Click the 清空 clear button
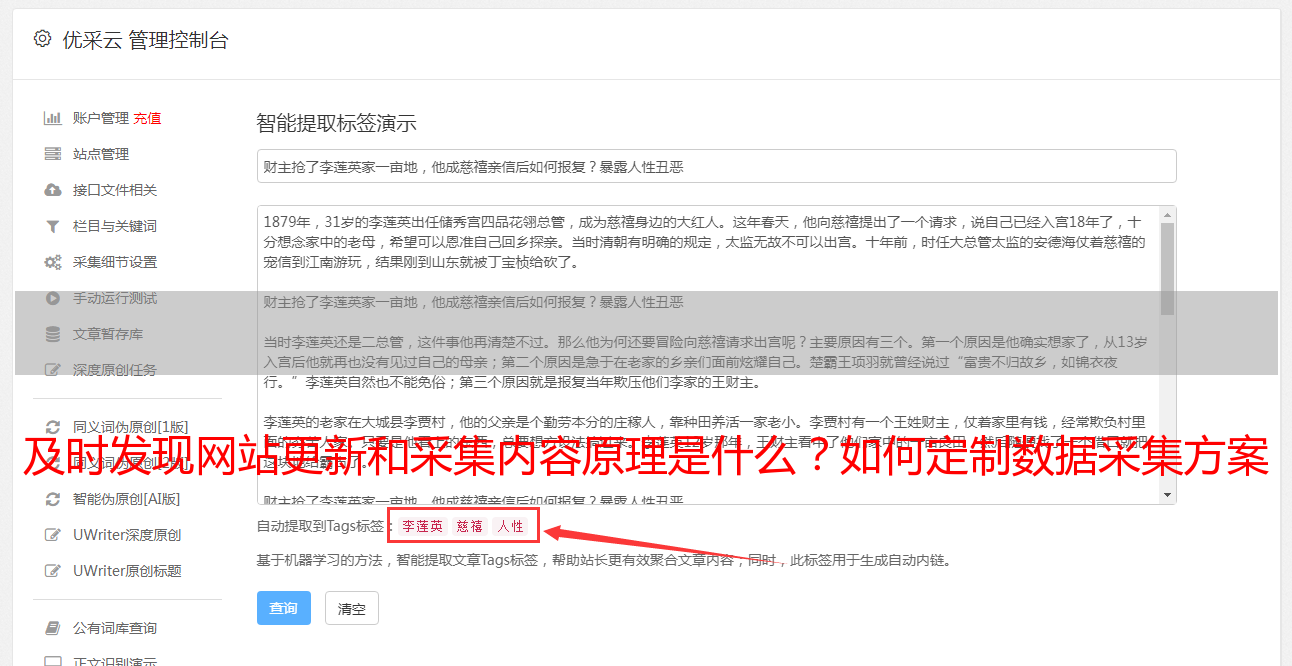 (x=352, y=608)
